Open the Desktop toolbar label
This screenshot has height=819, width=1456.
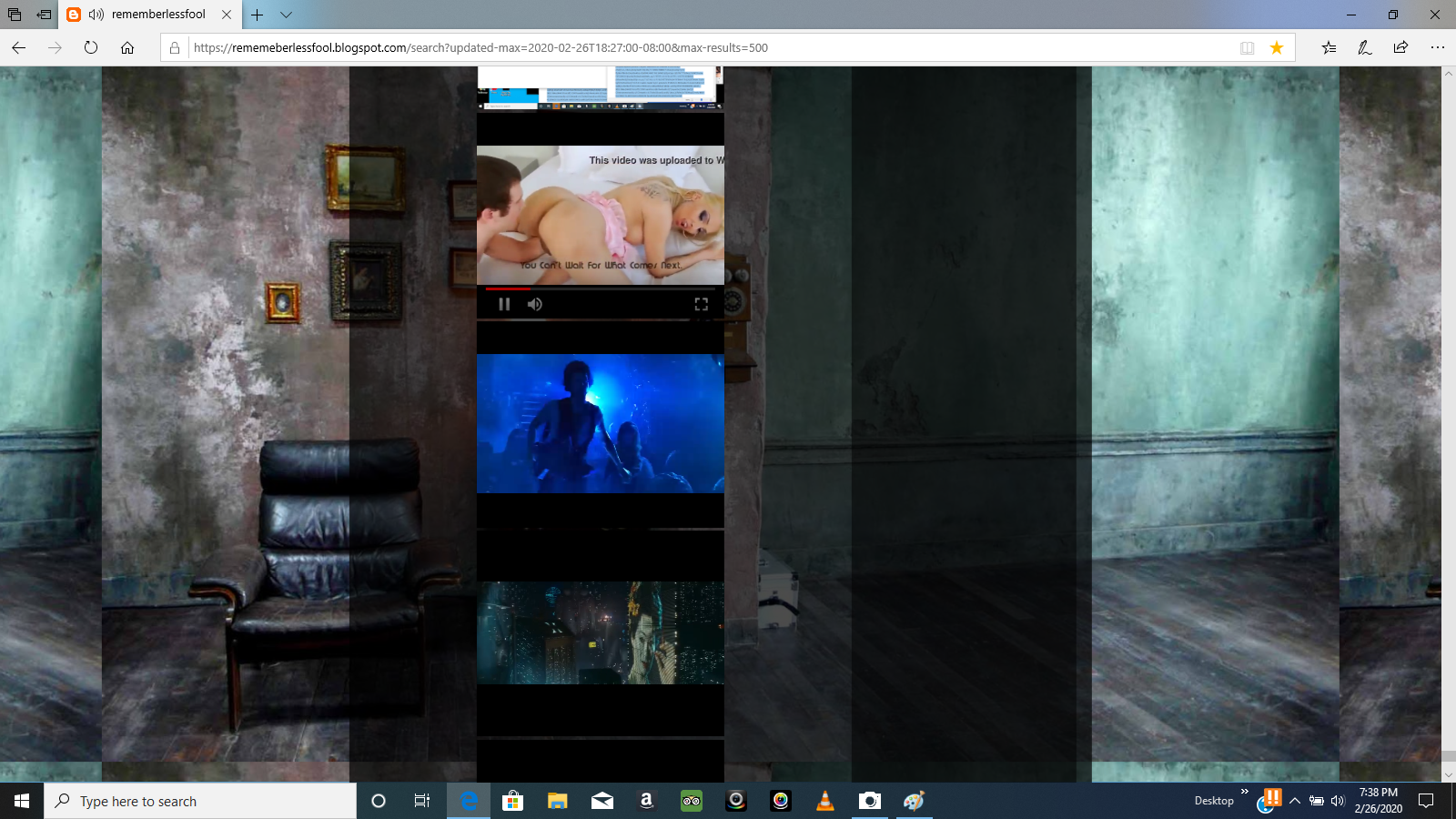1214,801
